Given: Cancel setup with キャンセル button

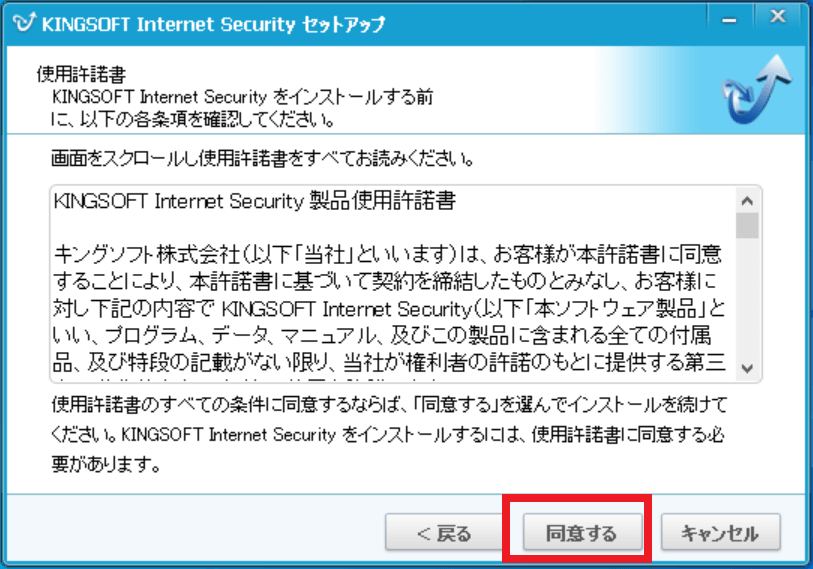Looking at the screenshot, I should [719, 532].
